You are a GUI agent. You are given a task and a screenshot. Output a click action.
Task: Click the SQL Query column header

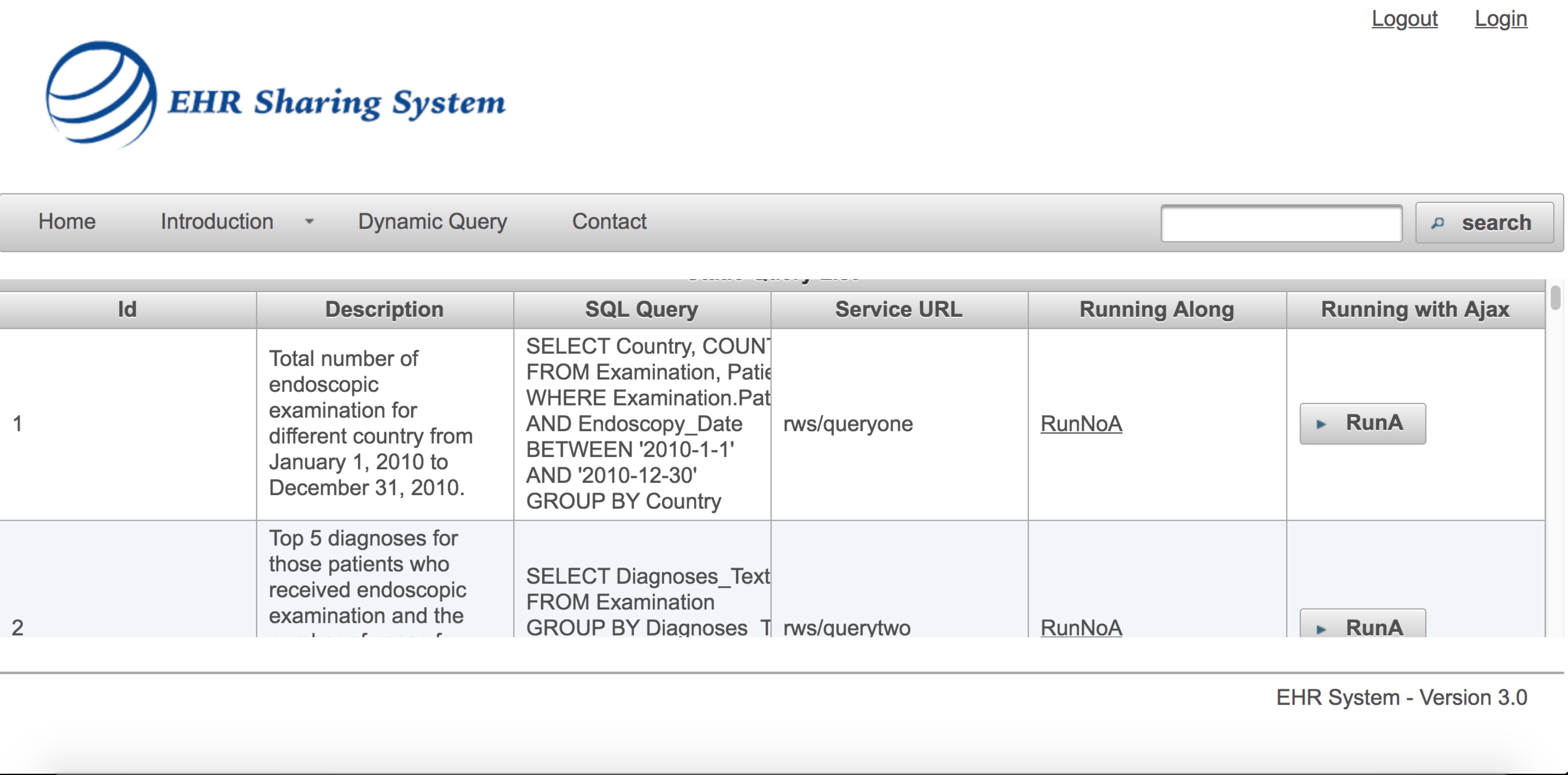[642, 309]
